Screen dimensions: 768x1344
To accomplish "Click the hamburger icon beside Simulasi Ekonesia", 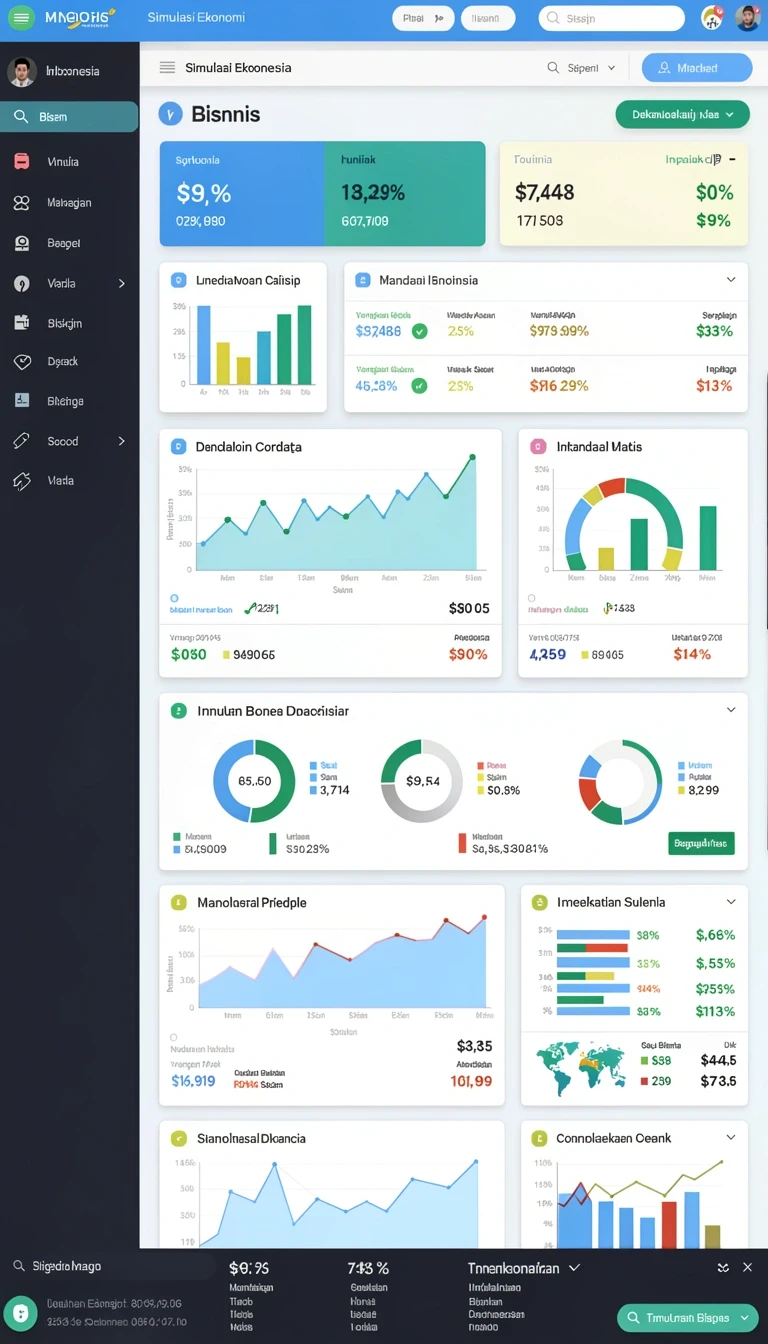I will [167, 68].
